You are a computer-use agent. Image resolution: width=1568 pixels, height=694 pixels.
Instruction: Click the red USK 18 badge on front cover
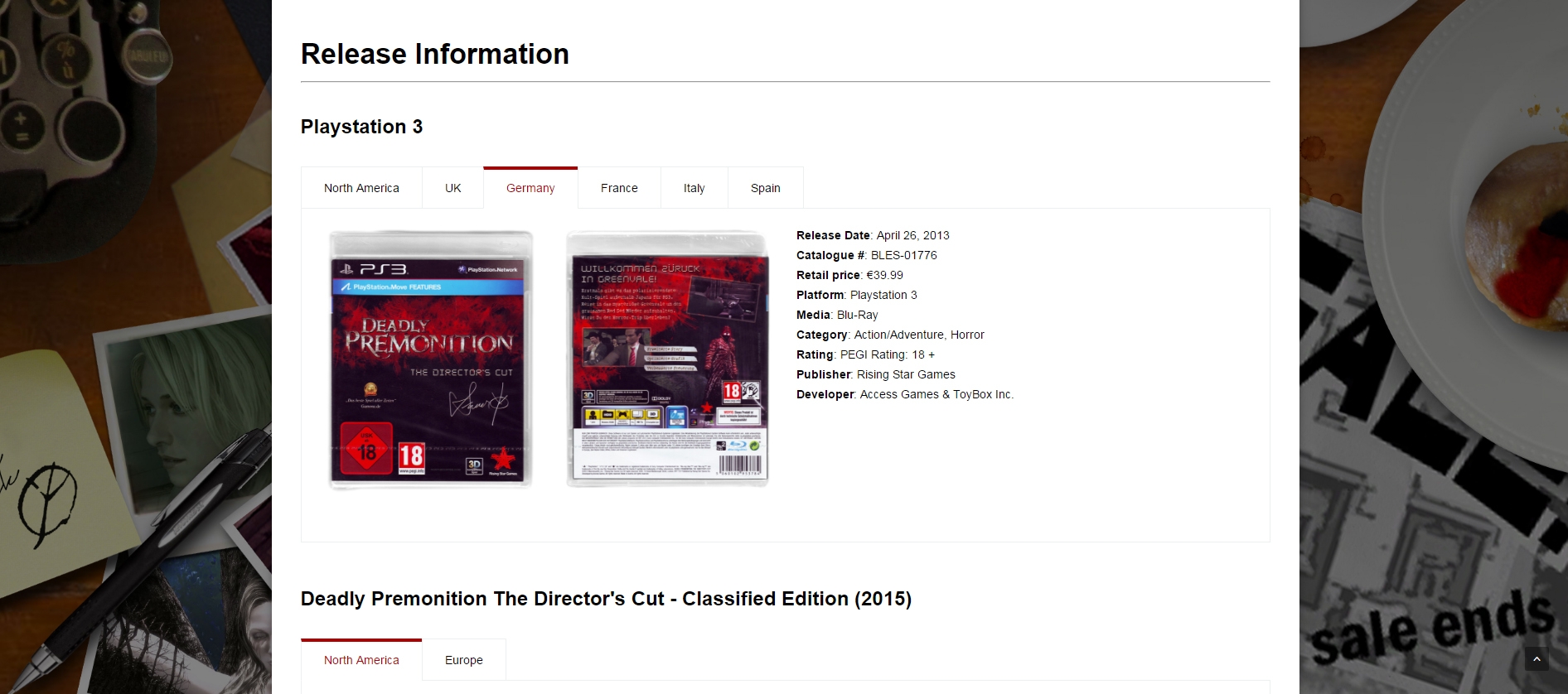coord(365,450)
